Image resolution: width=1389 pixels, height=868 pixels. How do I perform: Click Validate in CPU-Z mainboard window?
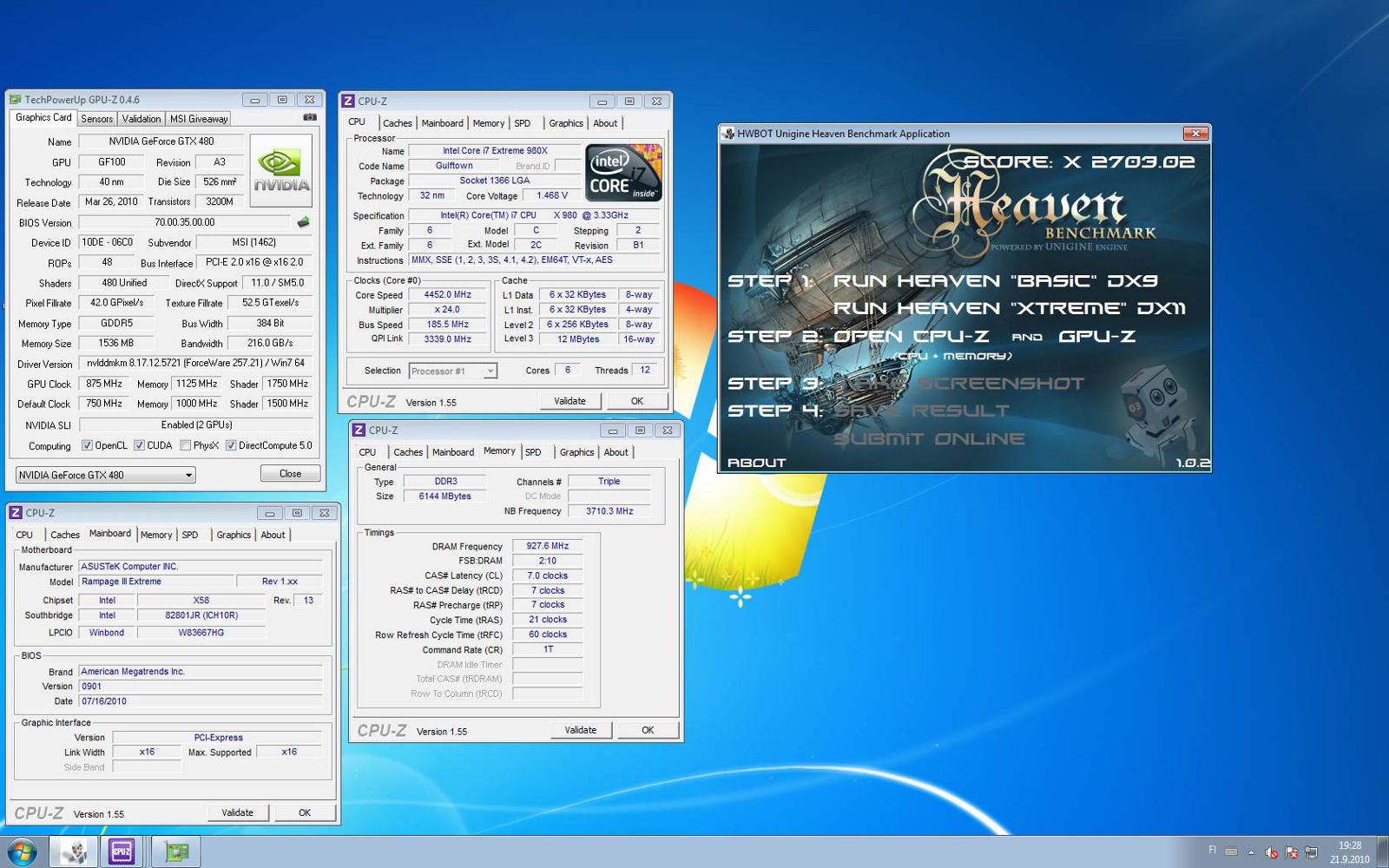pyautogui.click(x=237, y=812)
